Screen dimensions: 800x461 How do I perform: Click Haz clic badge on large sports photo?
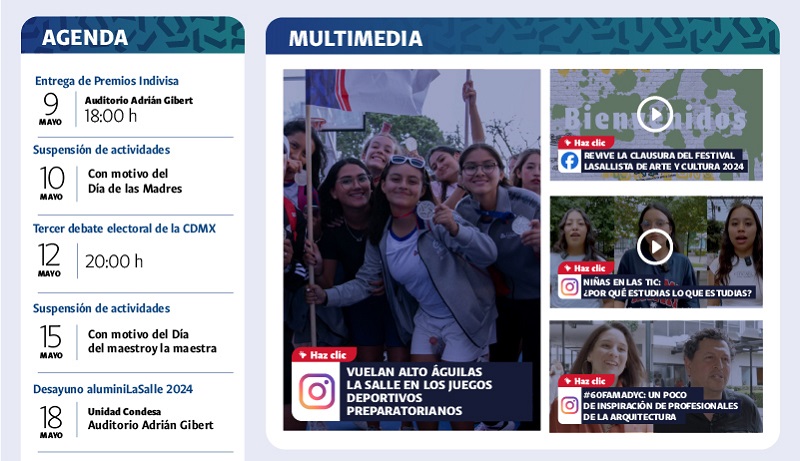click(x=319, y=355)
